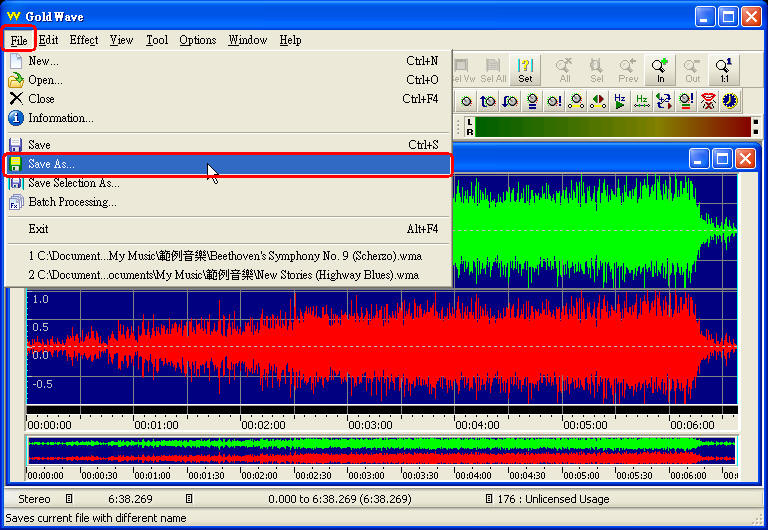The width and height of the screenshot is (768, 530).
Task: Click the overview waveform strip at bottom
Action: [x=380, y=451]
